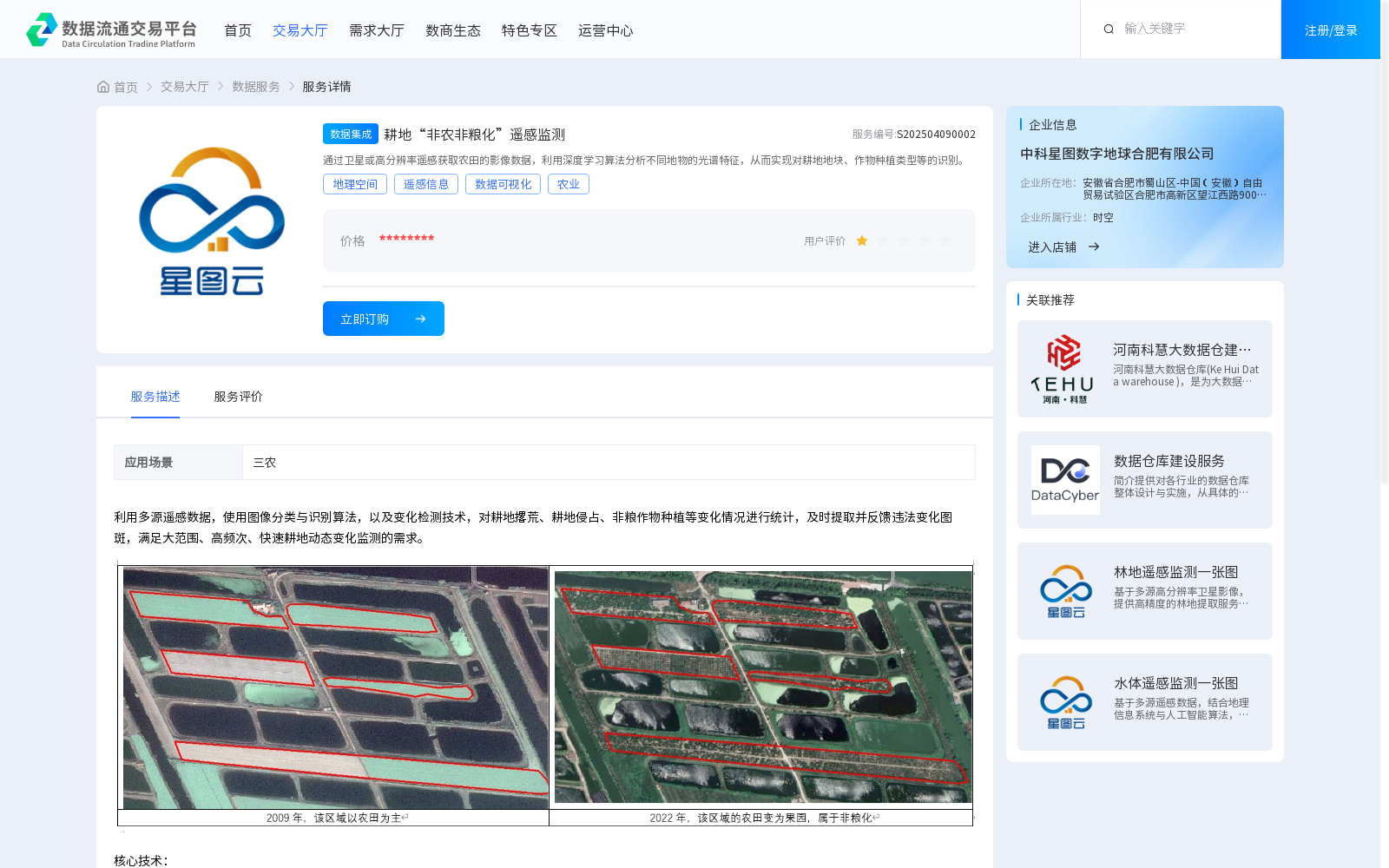Go to 首页 via the breadcrumb
Screen dimensions: 1389x868
(126, 87)
